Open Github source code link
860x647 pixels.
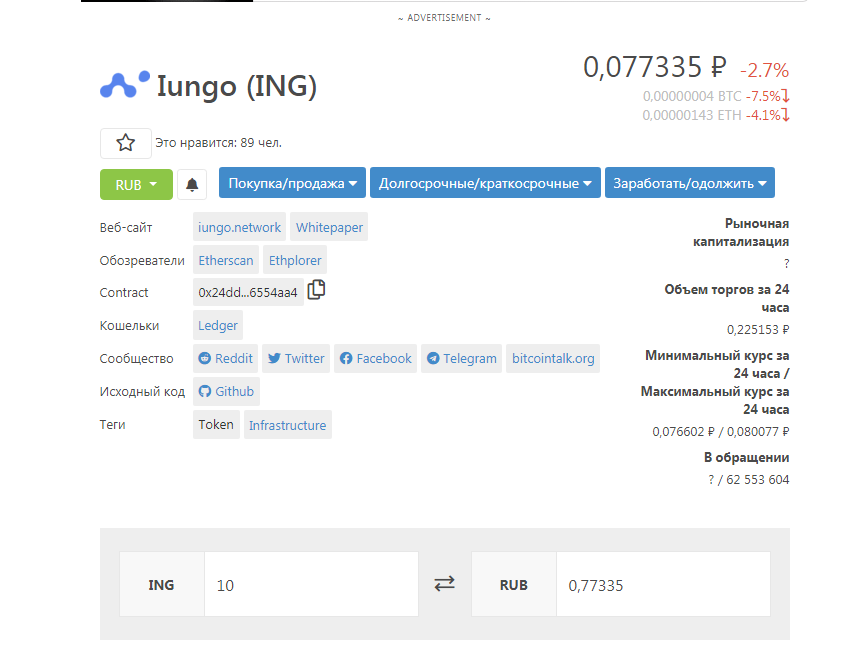(227, 391)
